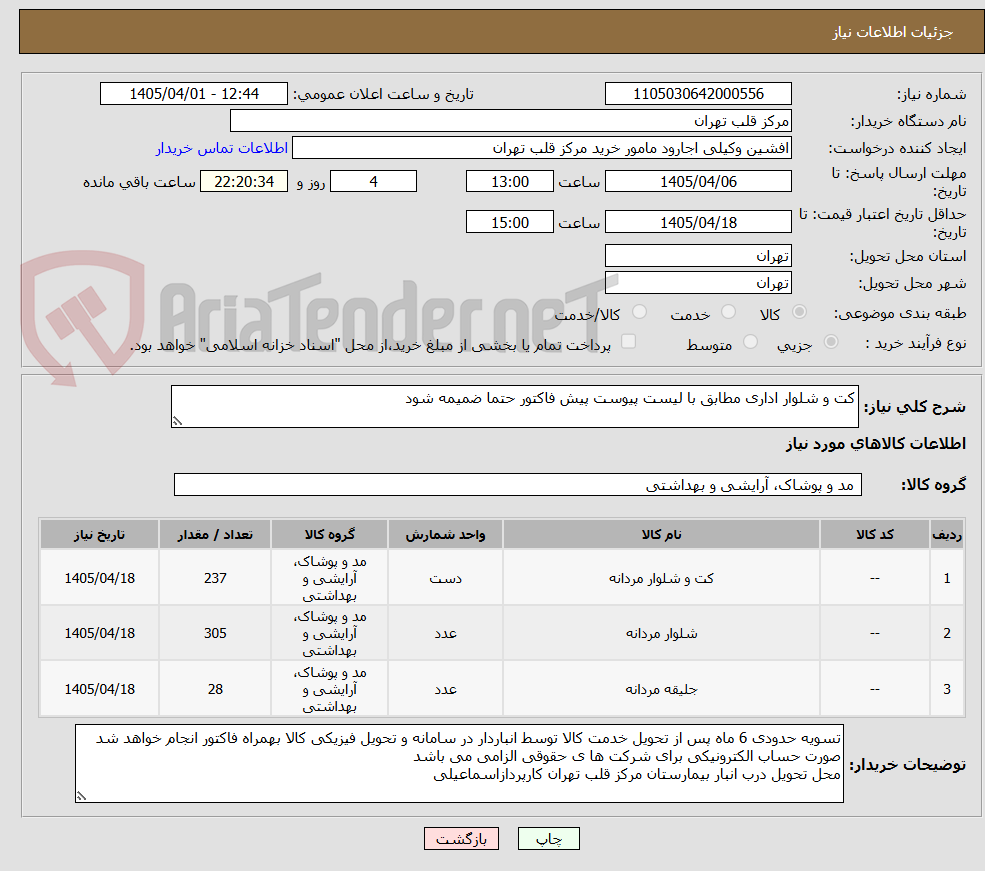
Task: Click the نام کالا column header
Action: [661, 534]
